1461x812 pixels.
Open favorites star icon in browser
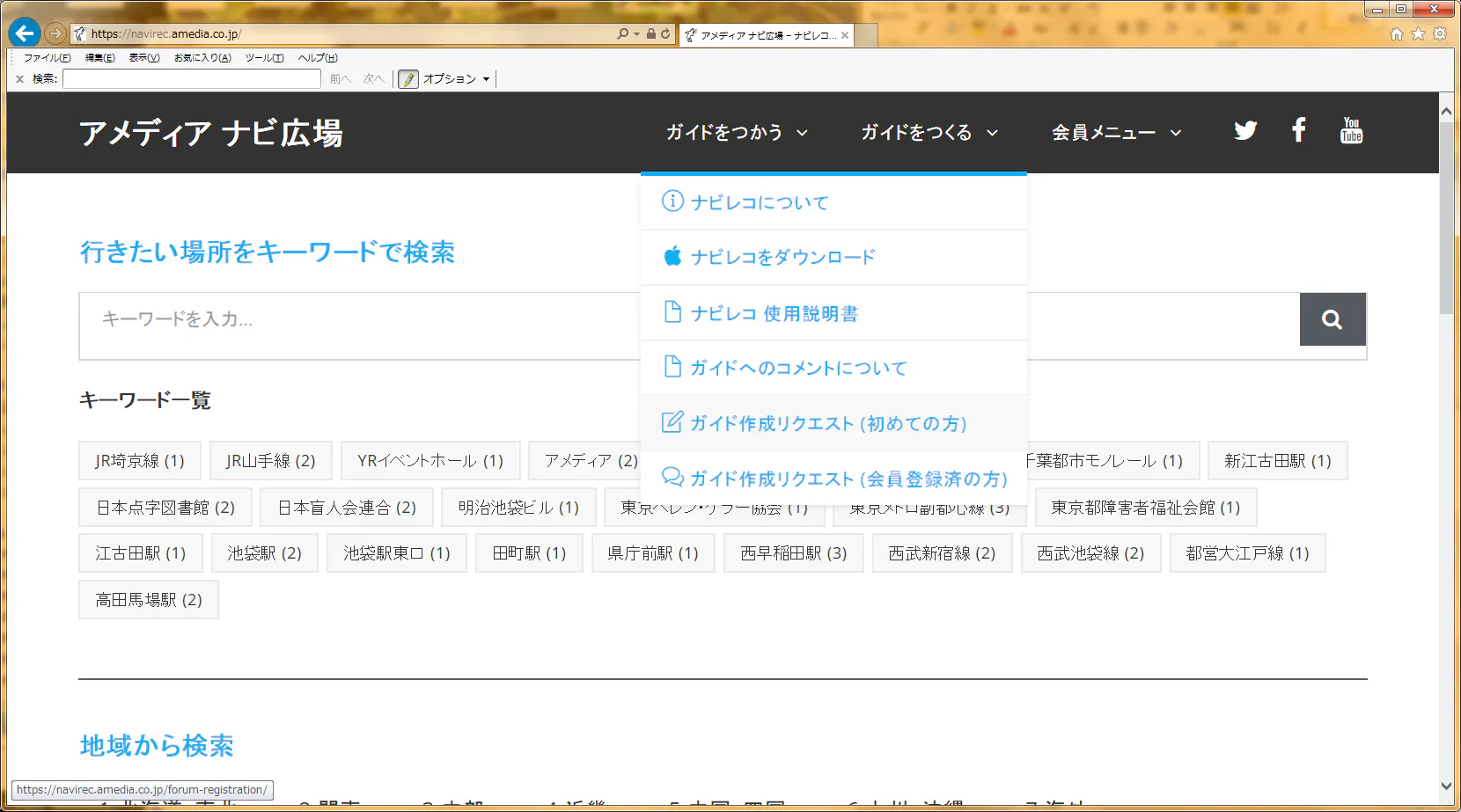(1418, 34)
